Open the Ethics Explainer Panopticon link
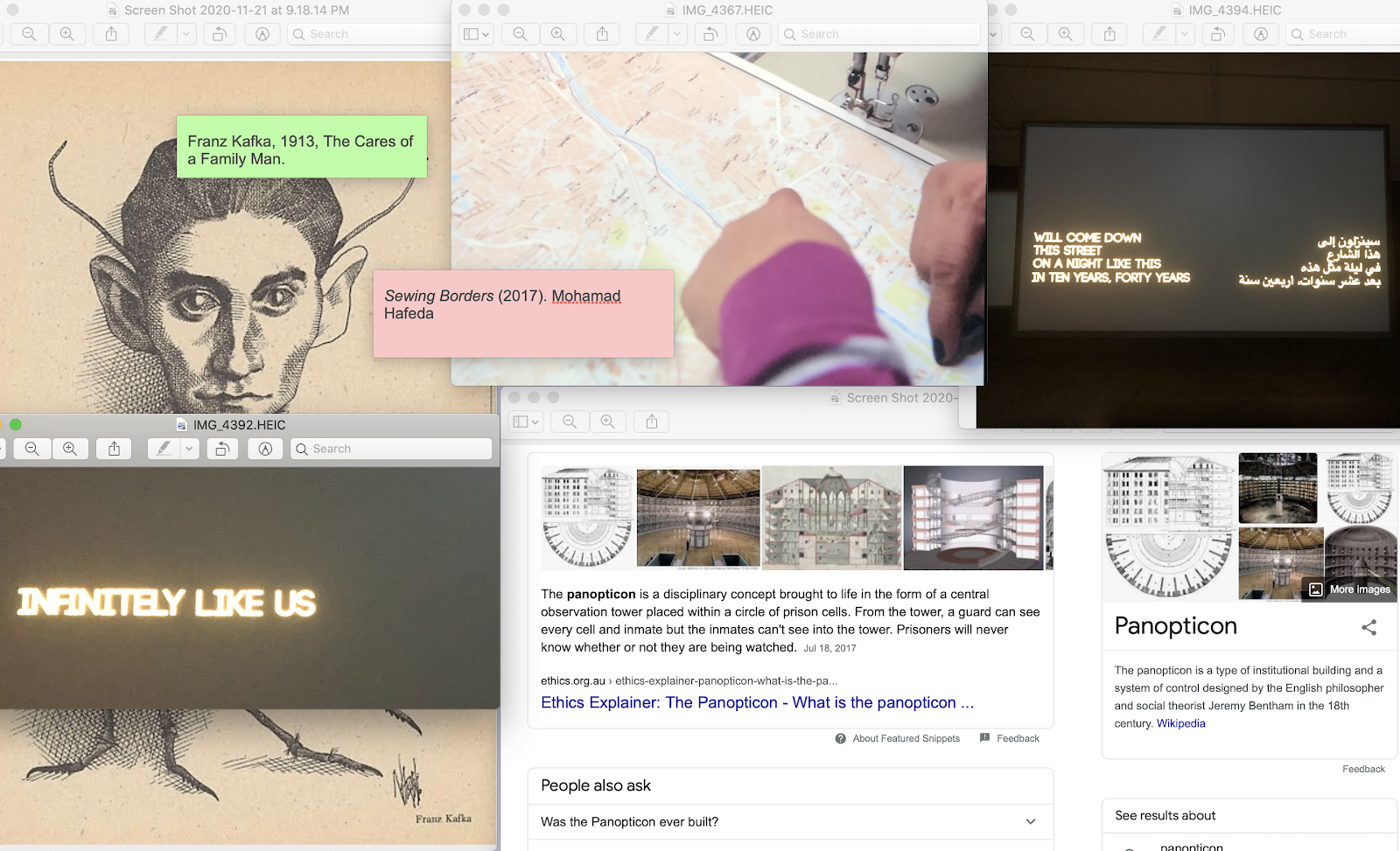Screen dimensions: 1400x851 757,702
